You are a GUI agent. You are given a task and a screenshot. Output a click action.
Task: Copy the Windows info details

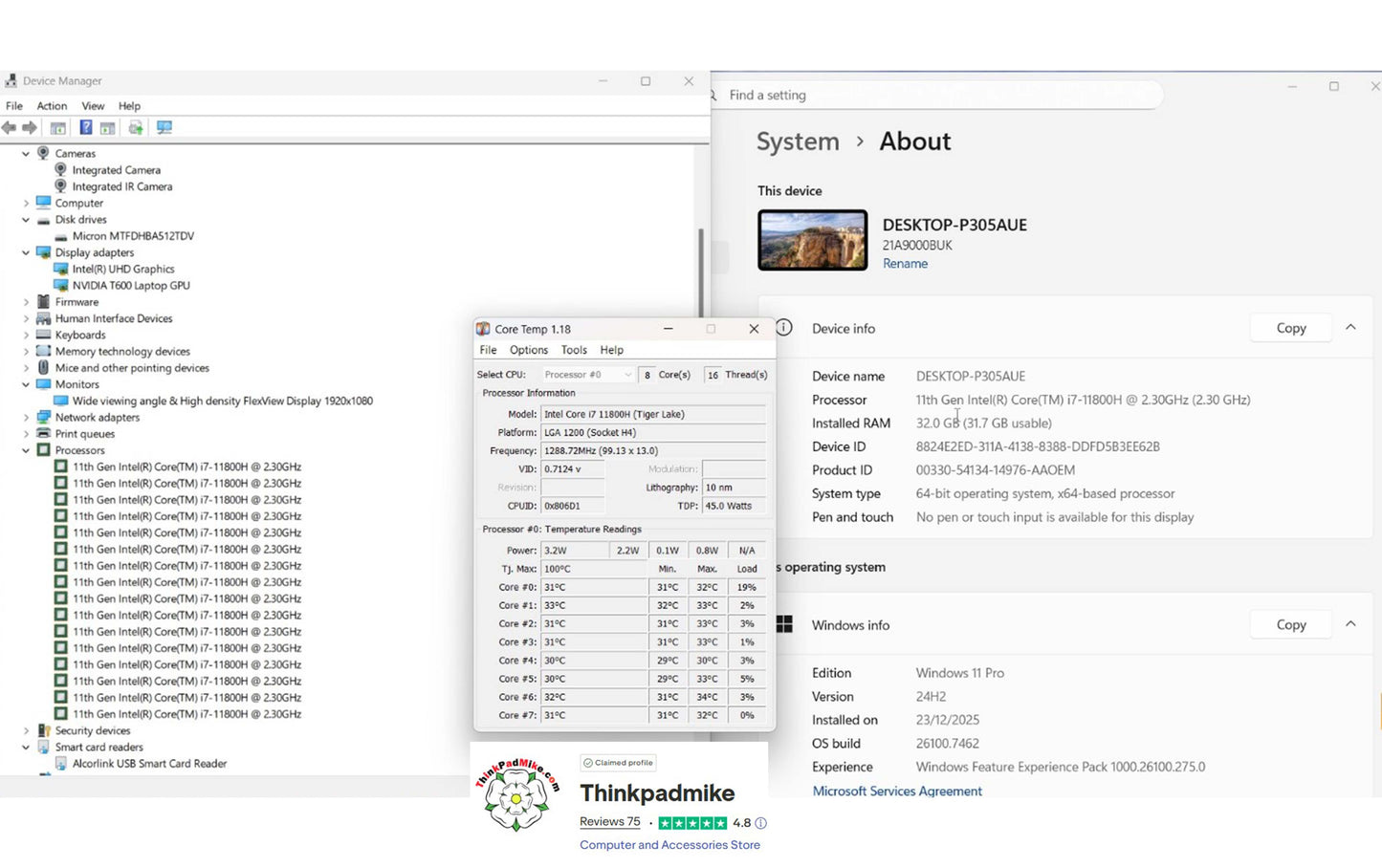(1290, 624)
